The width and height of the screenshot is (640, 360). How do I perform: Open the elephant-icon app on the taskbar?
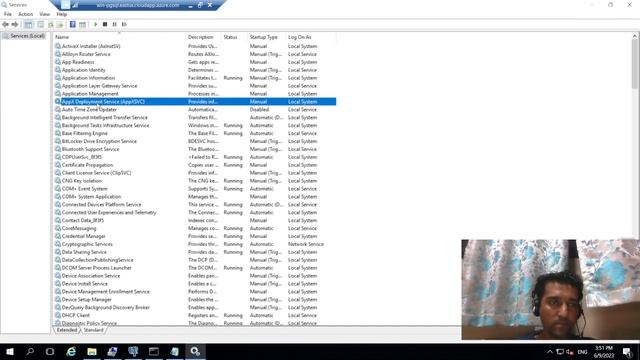[133, 351]
